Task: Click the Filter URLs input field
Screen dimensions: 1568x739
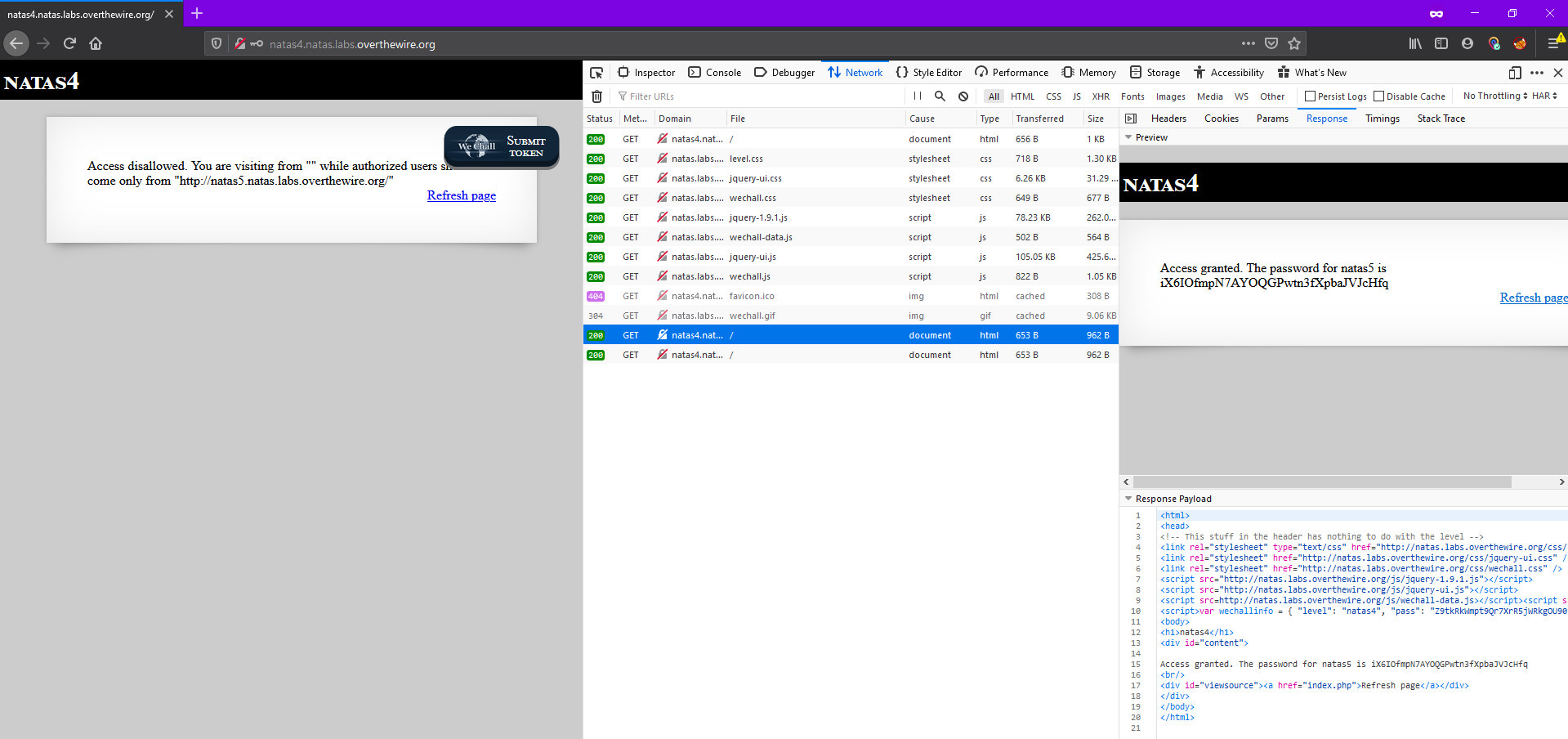Action: [x=760, y=96]
